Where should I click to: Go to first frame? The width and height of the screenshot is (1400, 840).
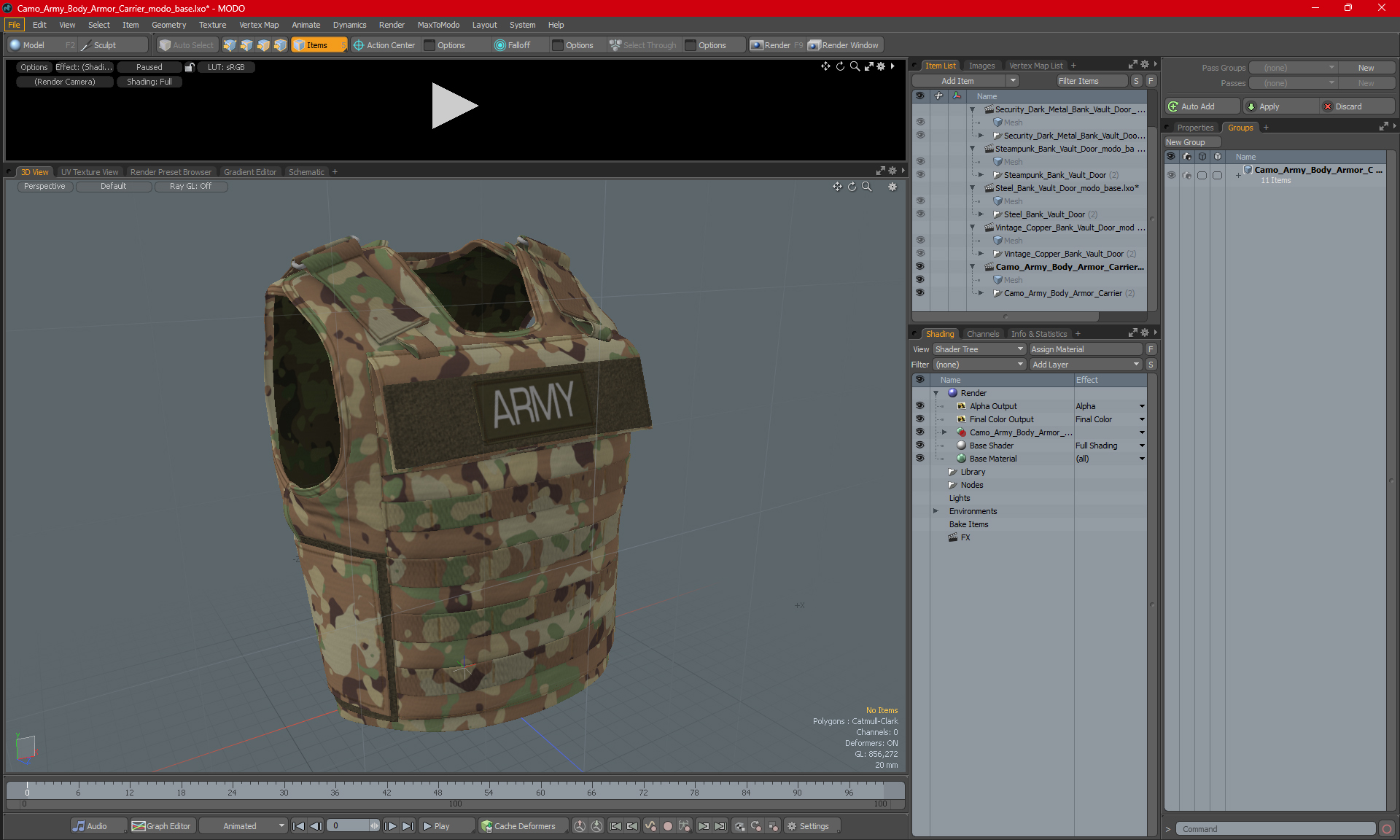point(298,826)
